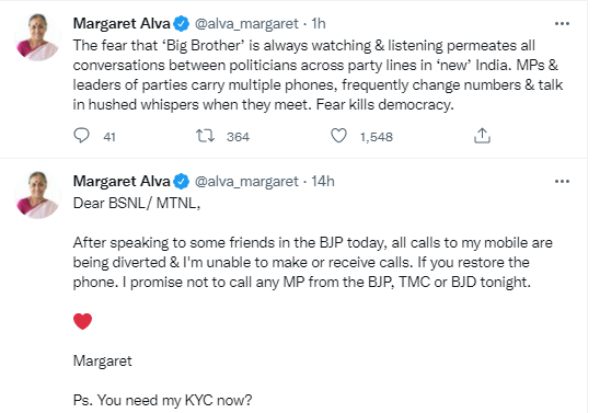Screen dimensions: 600x413
Task: Click the 1,548 likes count
Action: click(379, 138)
